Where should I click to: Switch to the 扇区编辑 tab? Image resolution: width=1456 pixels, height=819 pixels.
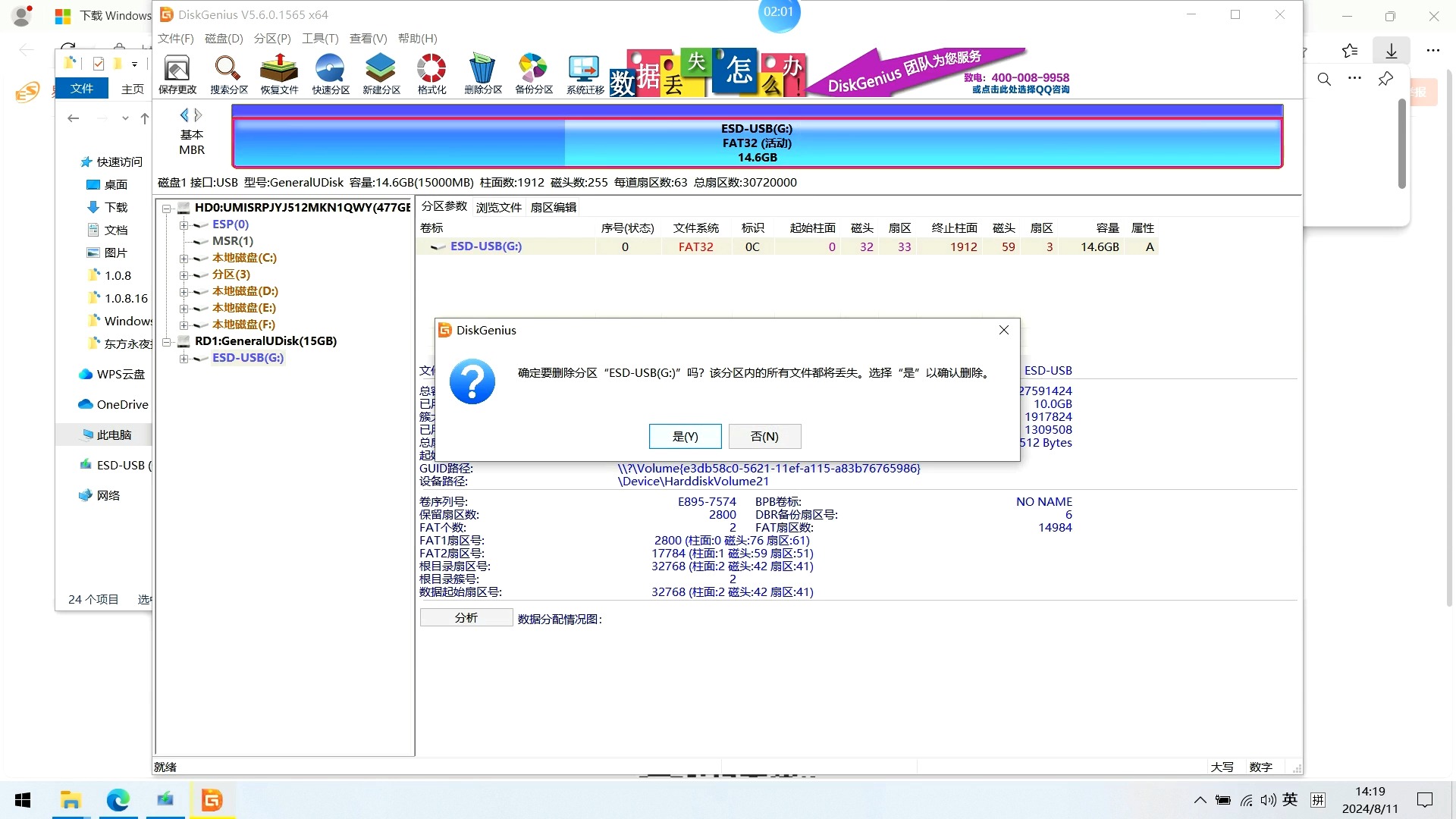[554, 207]
